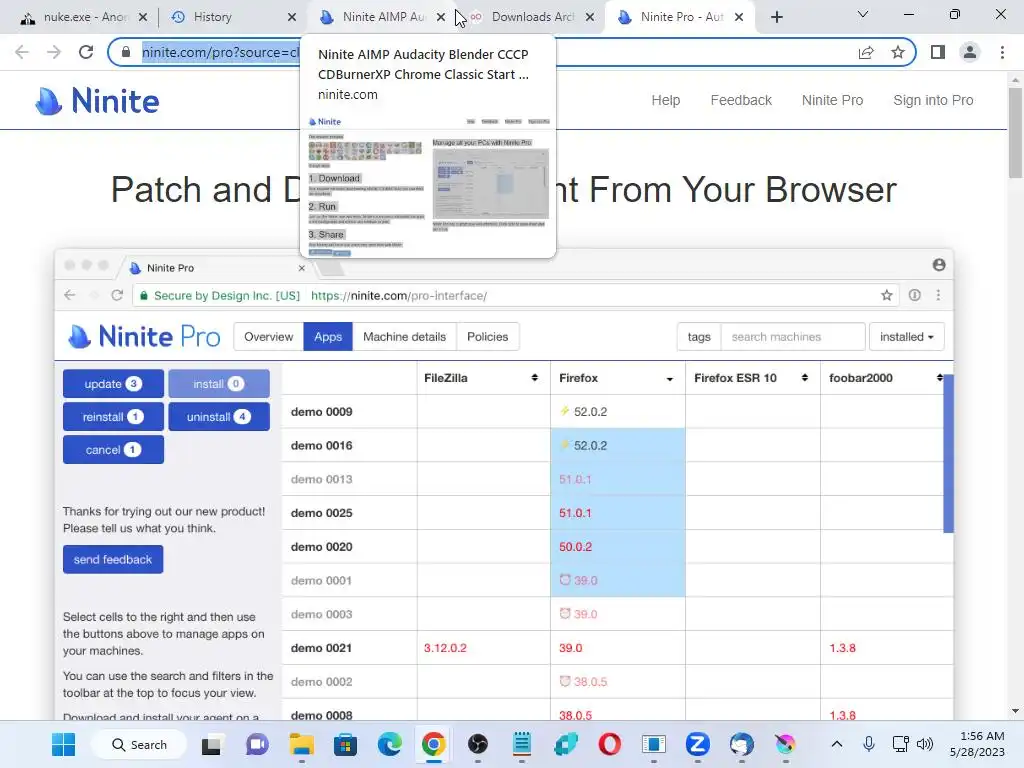Click the uninstall 4 button

[219, 417]
